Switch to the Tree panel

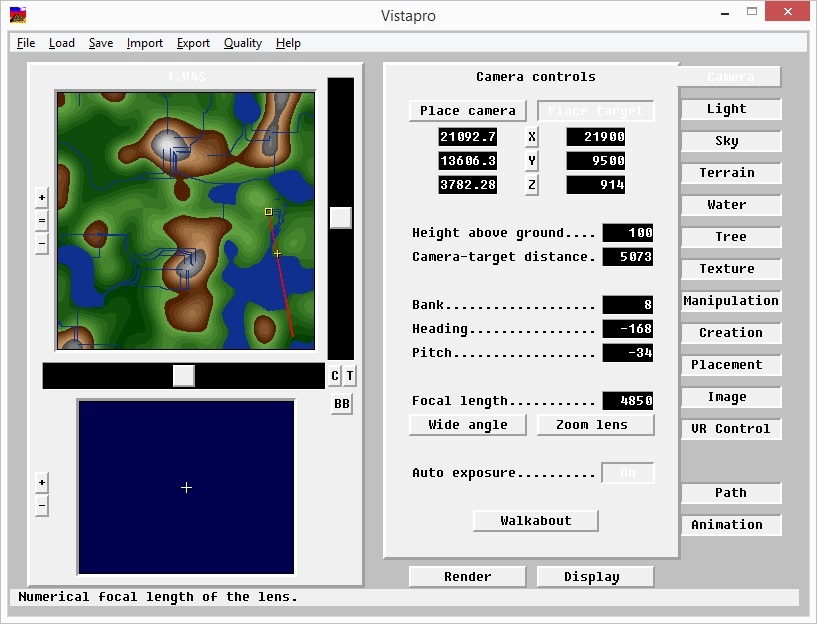(731, 237)
